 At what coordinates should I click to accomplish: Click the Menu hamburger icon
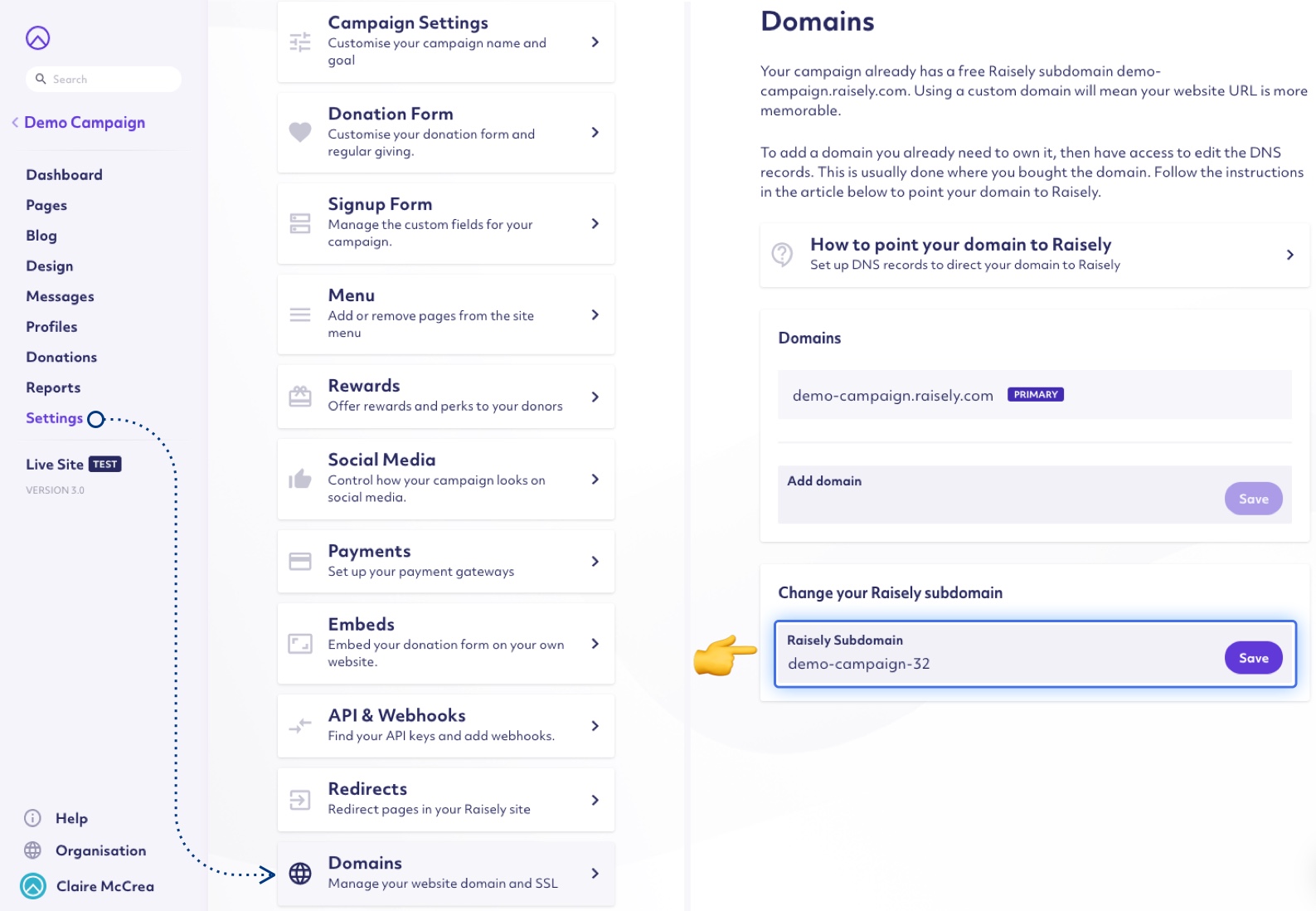pyautogui.click(x=300, y=314)
